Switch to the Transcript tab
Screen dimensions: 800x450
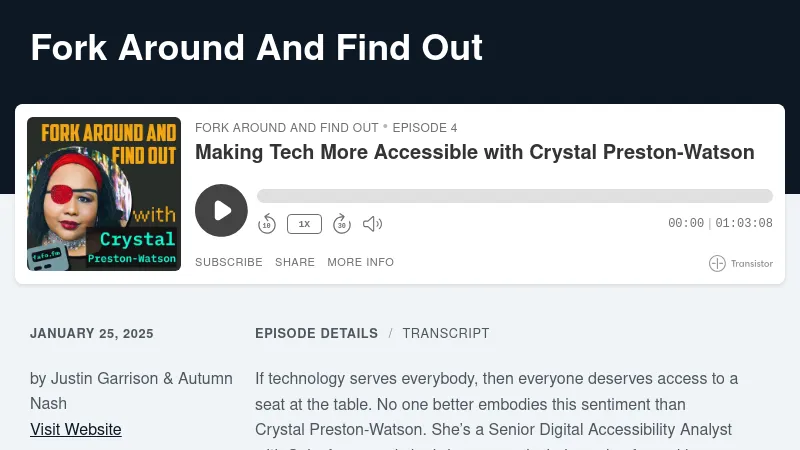point(446,333)
